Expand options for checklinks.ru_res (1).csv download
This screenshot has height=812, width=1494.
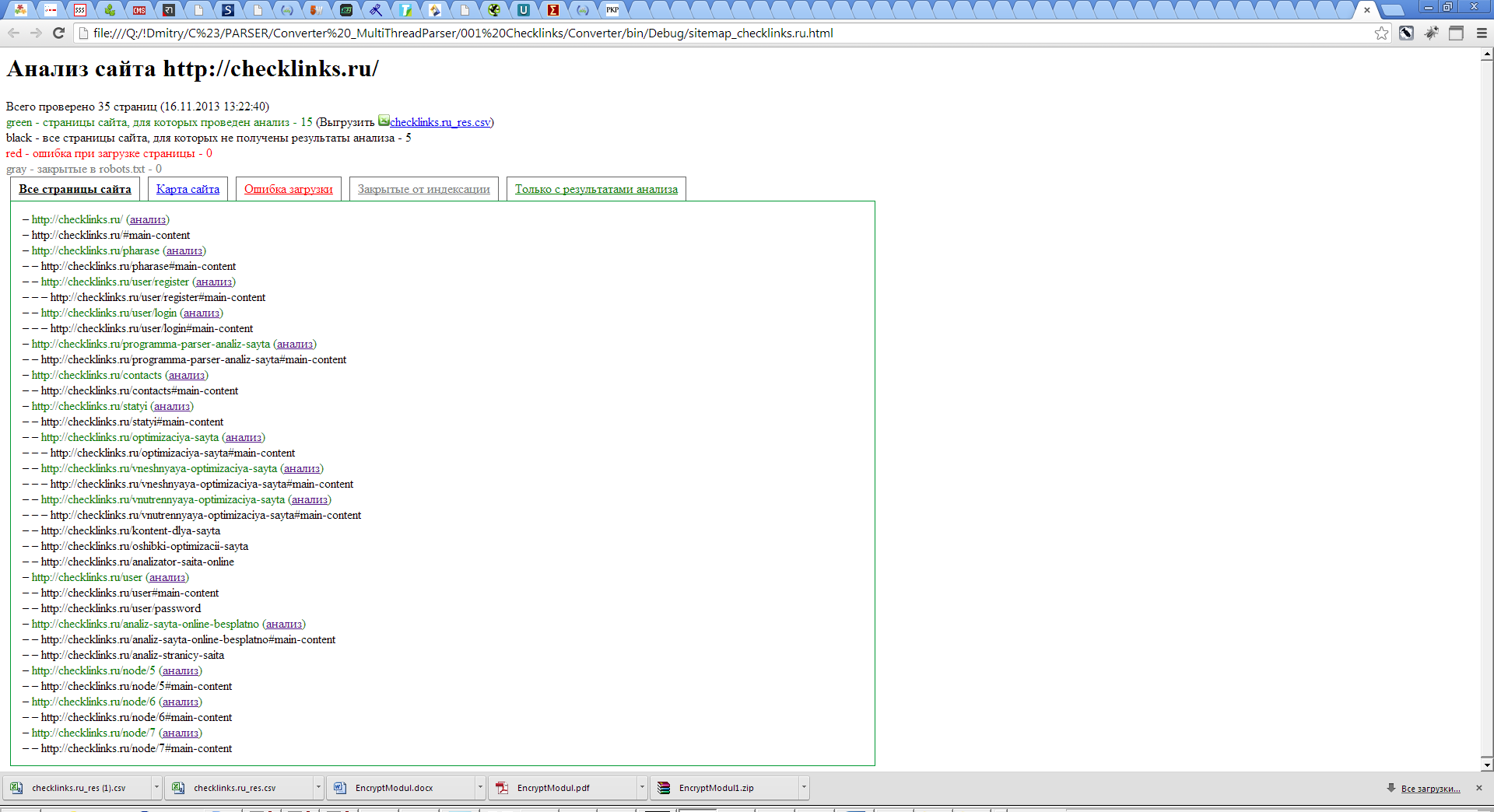click(x=156, y=788)
